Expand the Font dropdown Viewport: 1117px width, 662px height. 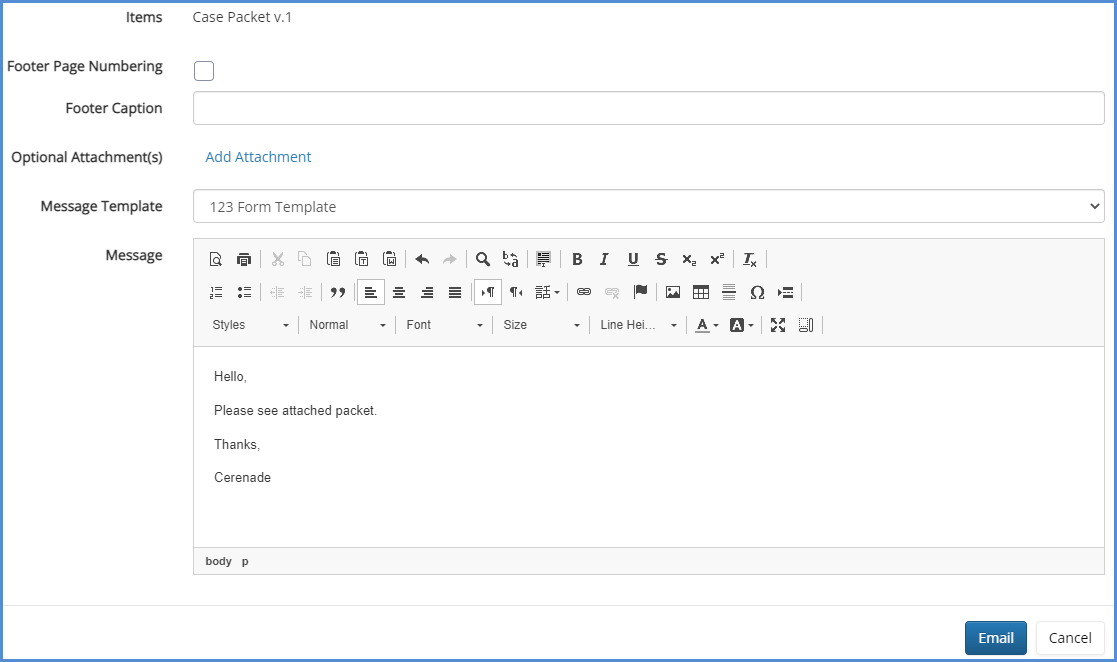(444, 325)
